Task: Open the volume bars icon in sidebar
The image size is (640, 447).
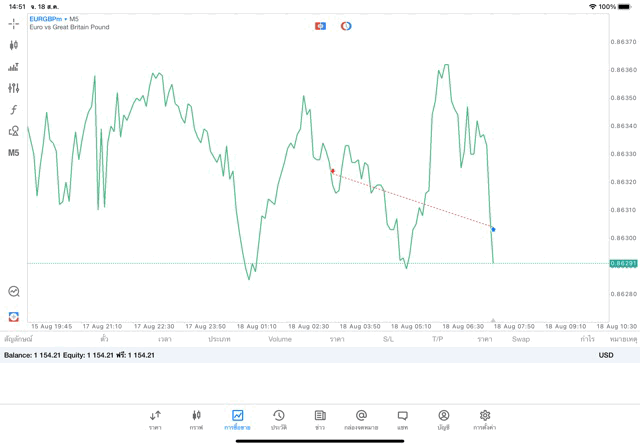Action: [x=14, y=67]
